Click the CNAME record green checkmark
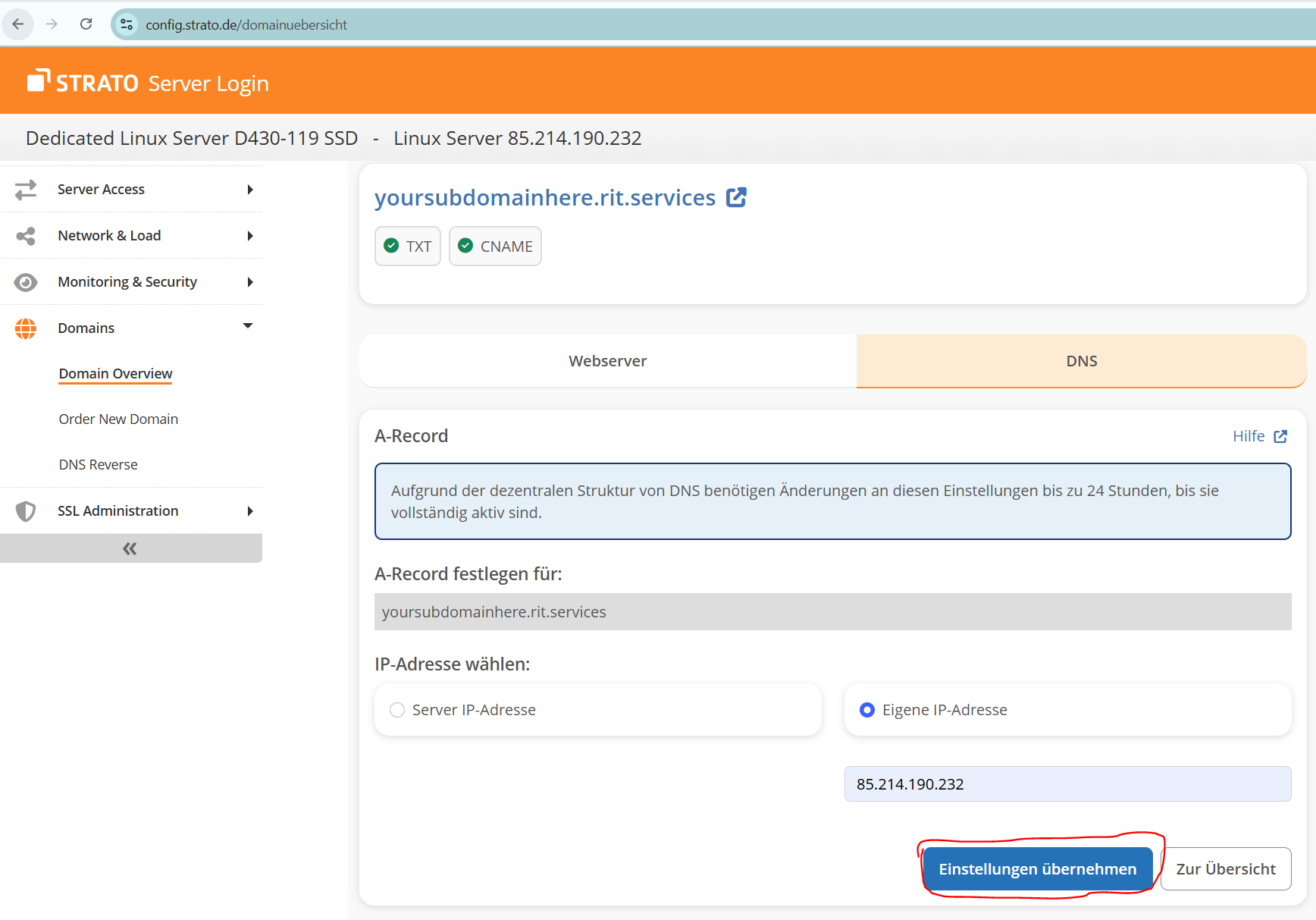1316x920 pixels. [x=465, y=246]
